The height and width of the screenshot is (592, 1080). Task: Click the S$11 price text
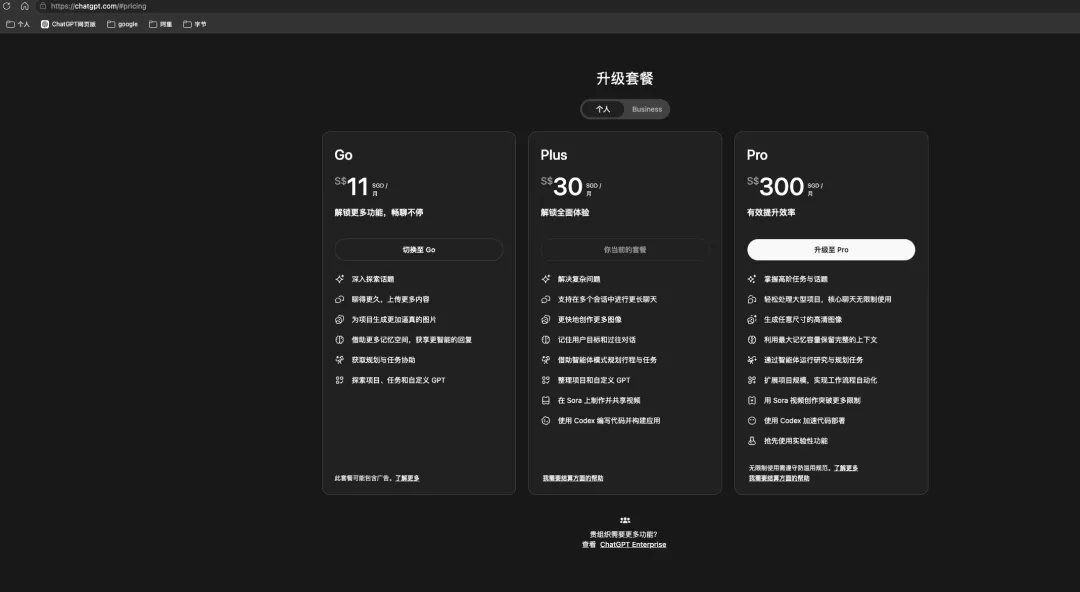coord(351,186)
